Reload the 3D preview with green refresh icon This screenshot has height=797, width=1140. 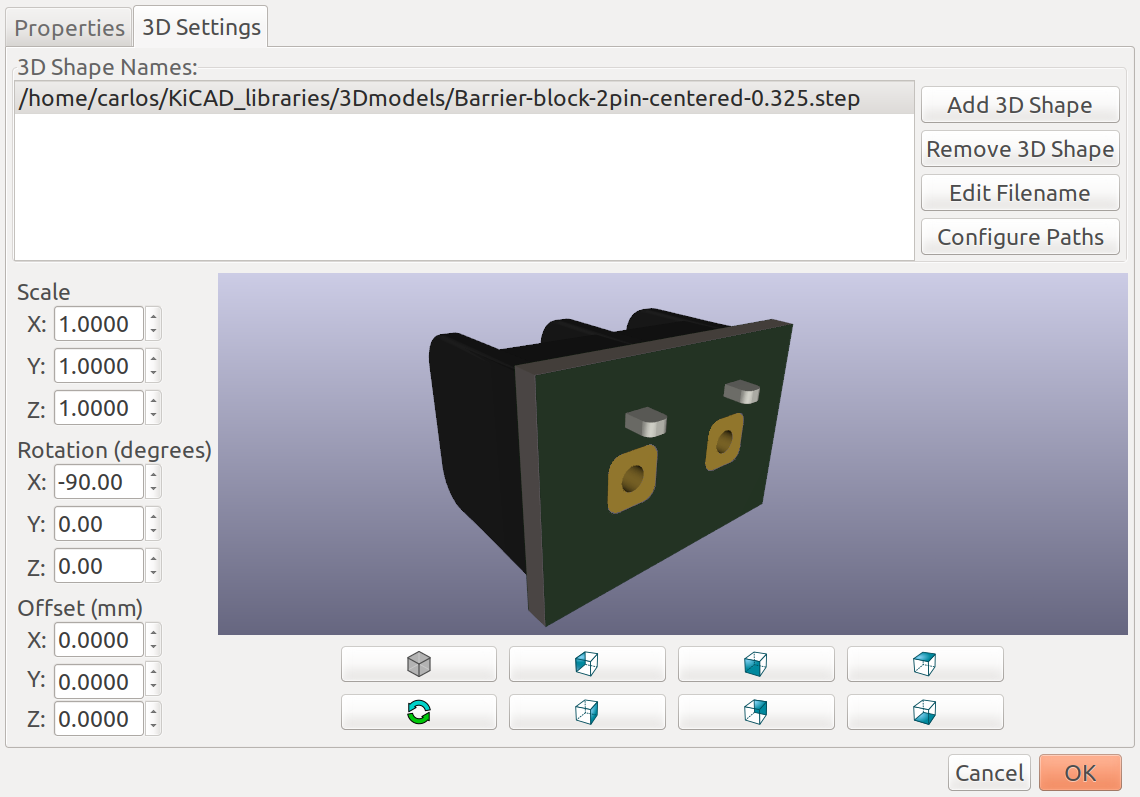pos(419,712)
